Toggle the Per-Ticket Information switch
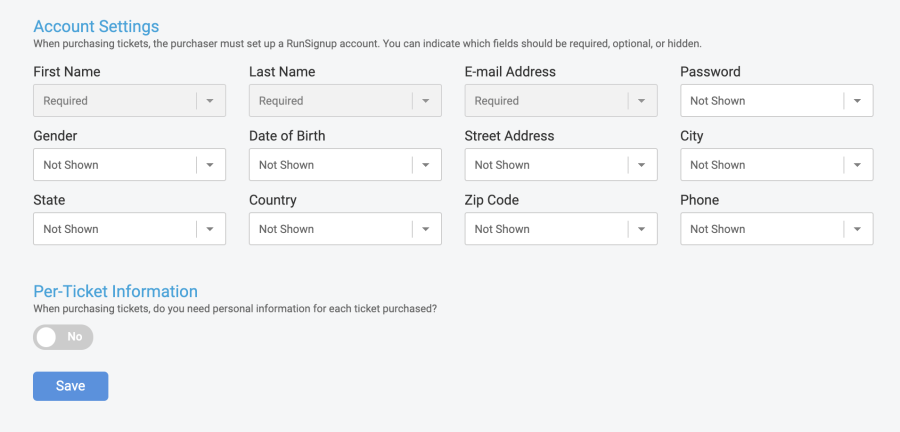Screen dimensions: 900x432 pos(63,337)
